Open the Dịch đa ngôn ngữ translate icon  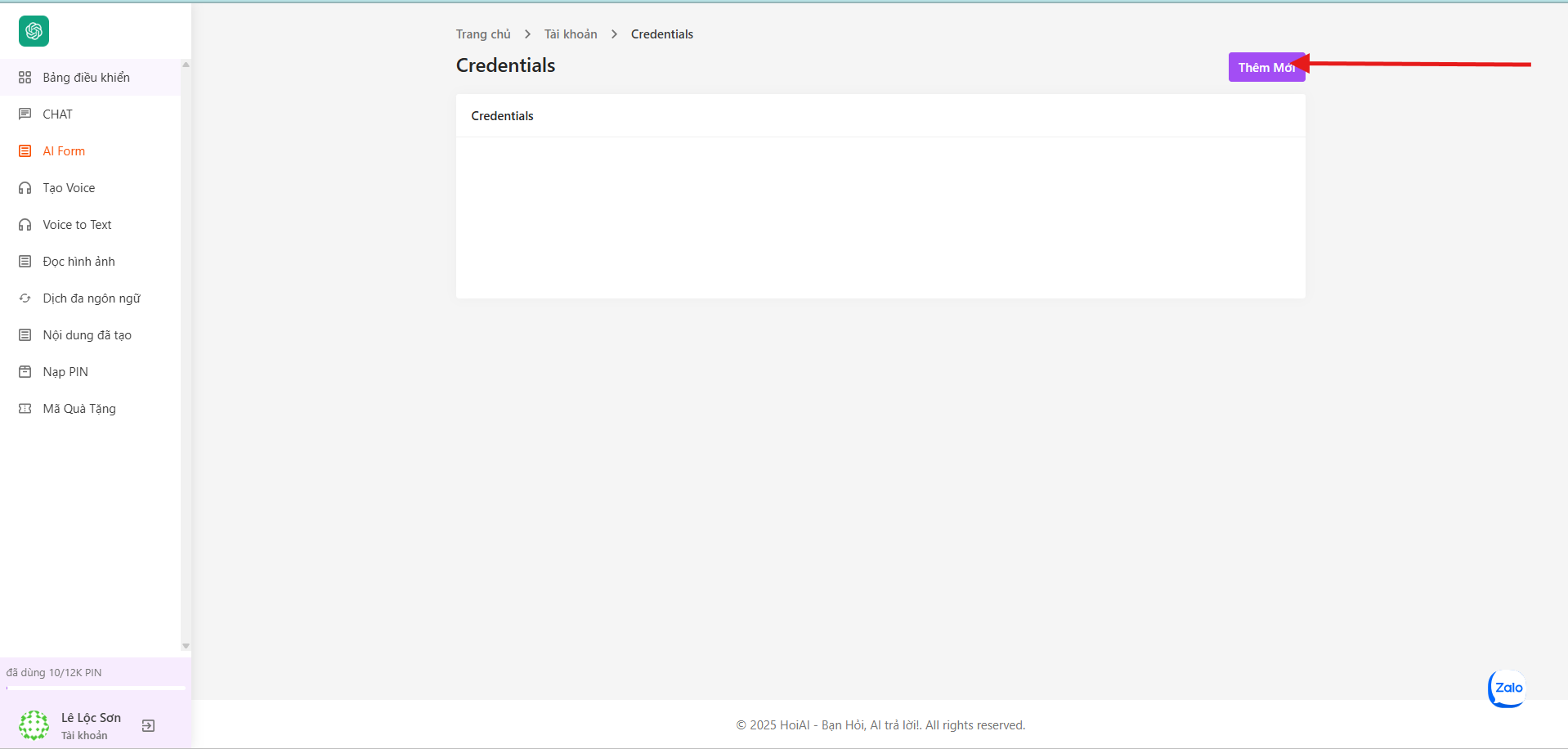coord(25,298)
